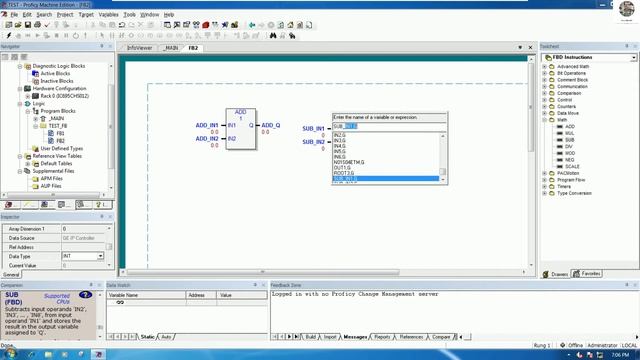Switch to the _MAIN editor tab
The width and height of the screenshot is (640, 360).
171,48
